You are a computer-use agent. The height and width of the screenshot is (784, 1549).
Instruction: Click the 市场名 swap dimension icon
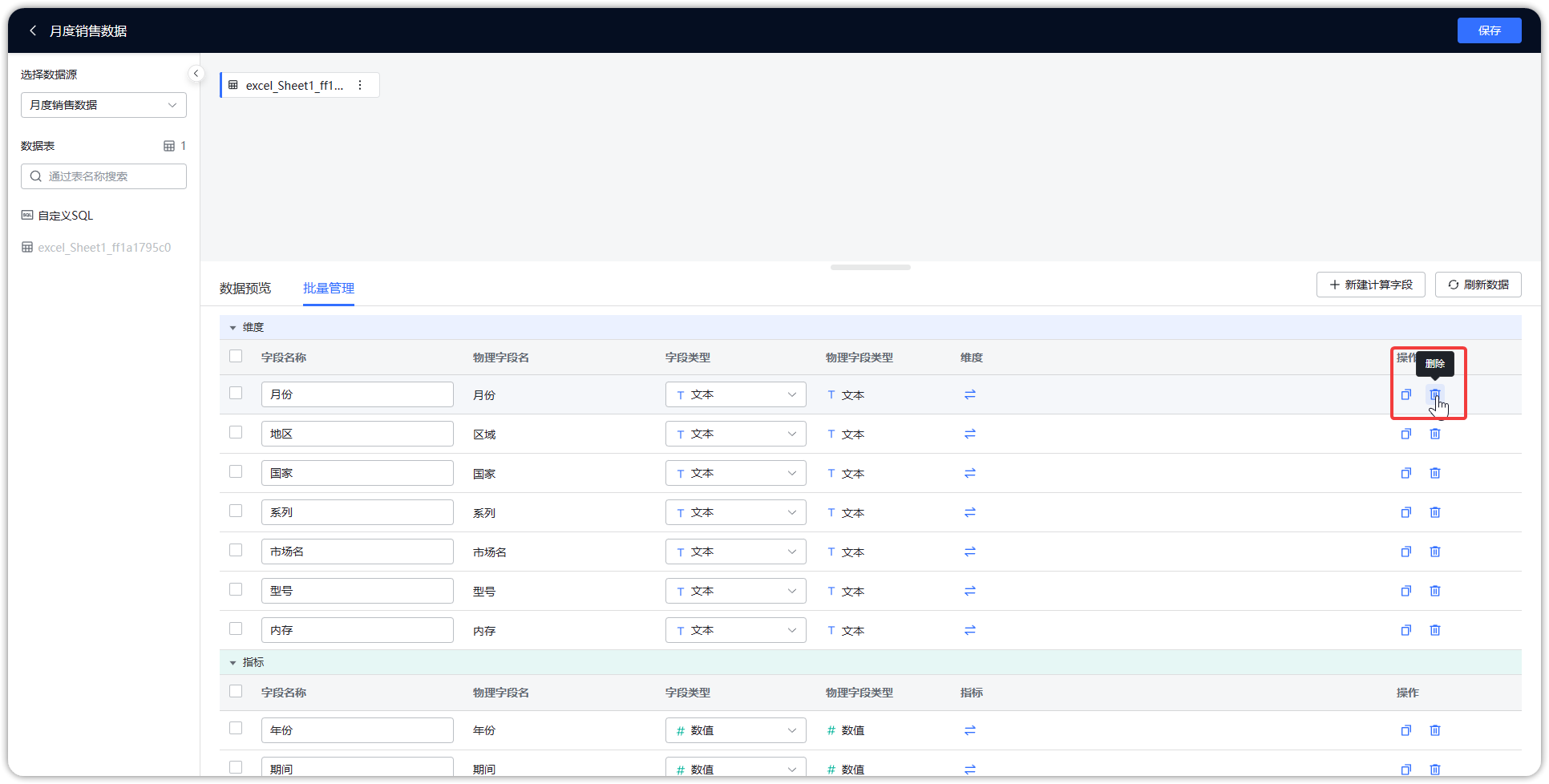(970, 552)
